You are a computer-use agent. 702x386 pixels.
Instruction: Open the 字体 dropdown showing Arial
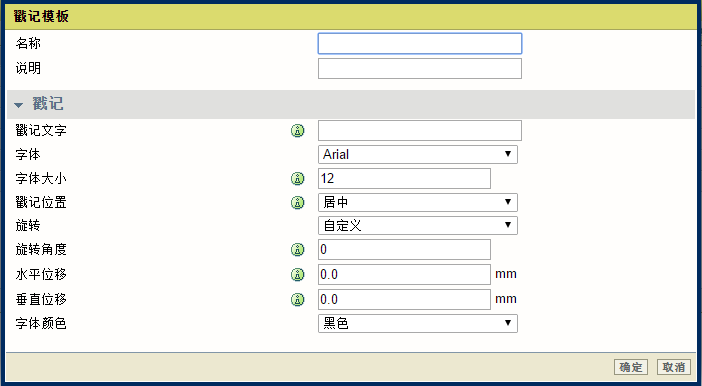[x=418, y=154]
